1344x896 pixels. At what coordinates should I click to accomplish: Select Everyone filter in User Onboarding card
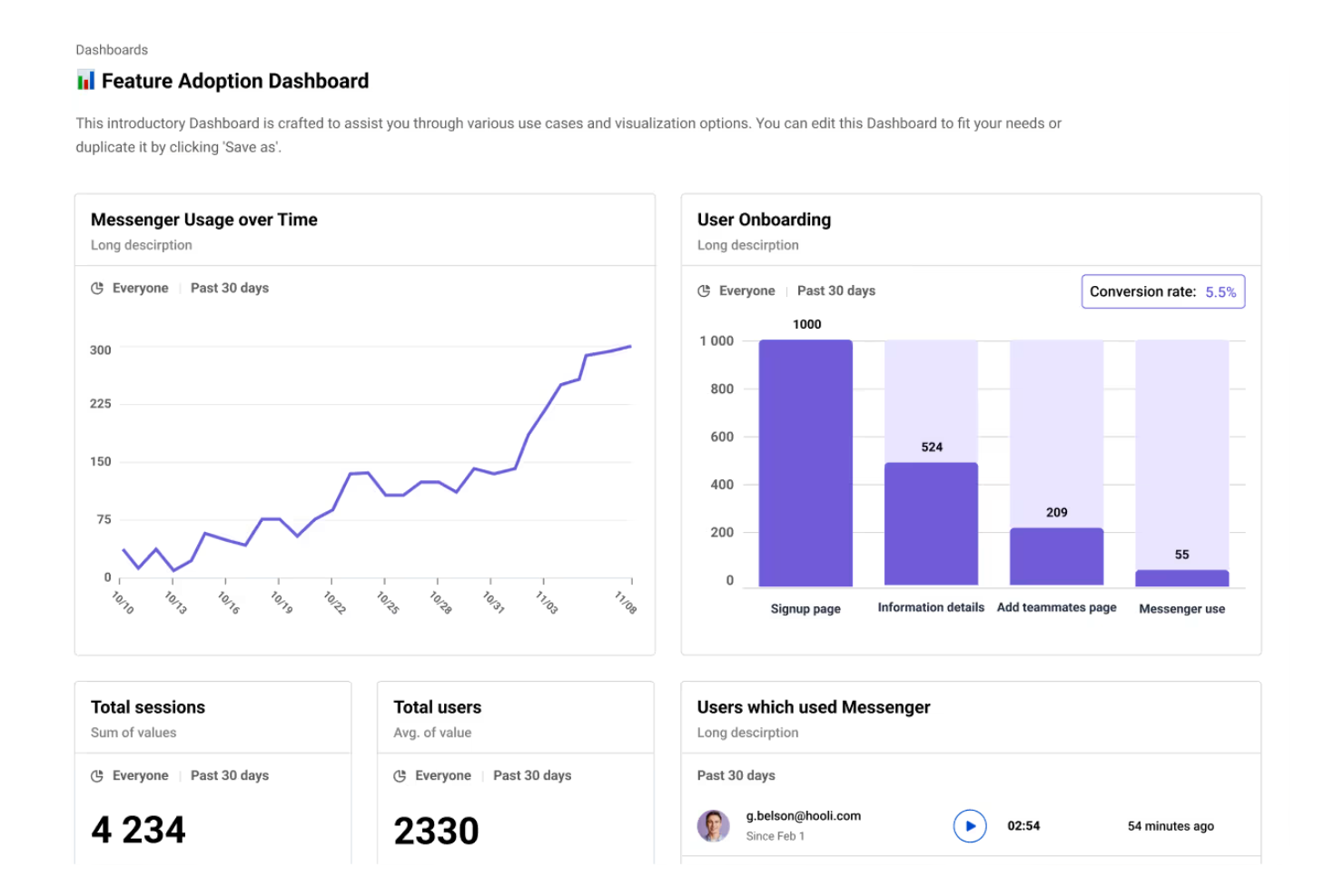pyautogui.click(x=747, y=290)
